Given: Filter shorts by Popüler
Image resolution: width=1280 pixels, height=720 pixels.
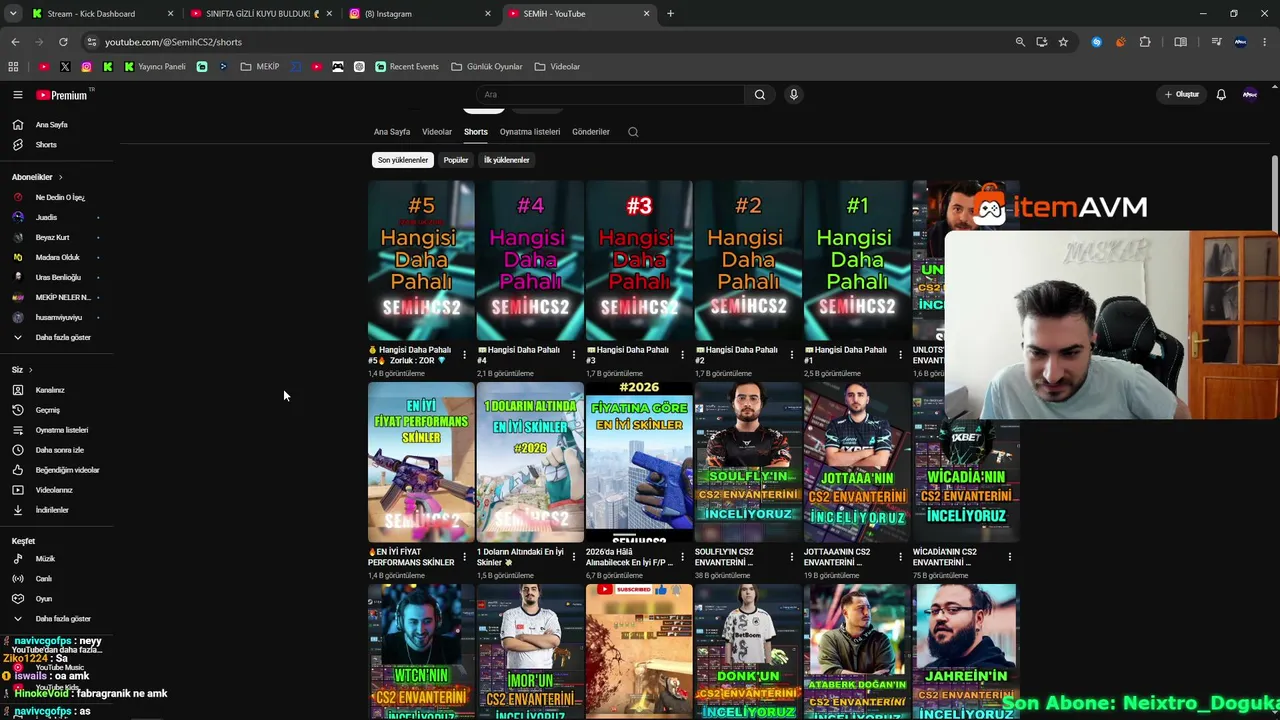Looking at the screenshot, I should coord(456,160).
